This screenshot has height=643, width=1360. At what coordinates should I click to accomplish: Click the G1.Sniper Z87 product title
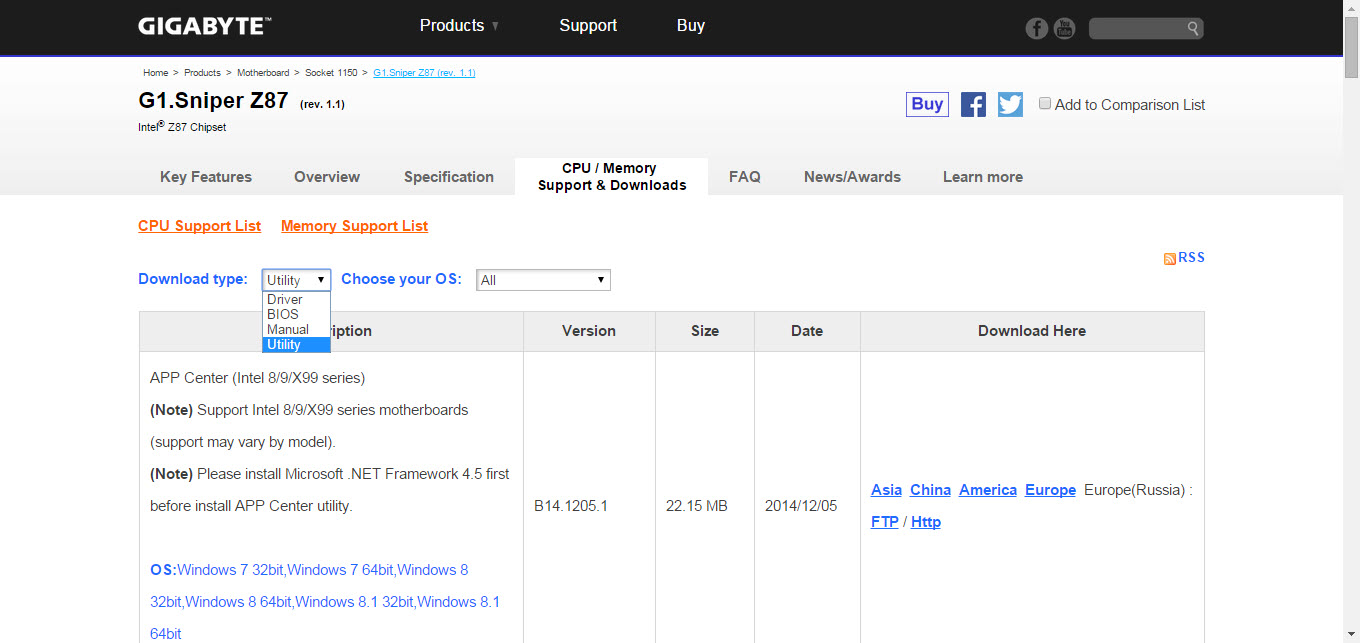(x=213, y=101)
